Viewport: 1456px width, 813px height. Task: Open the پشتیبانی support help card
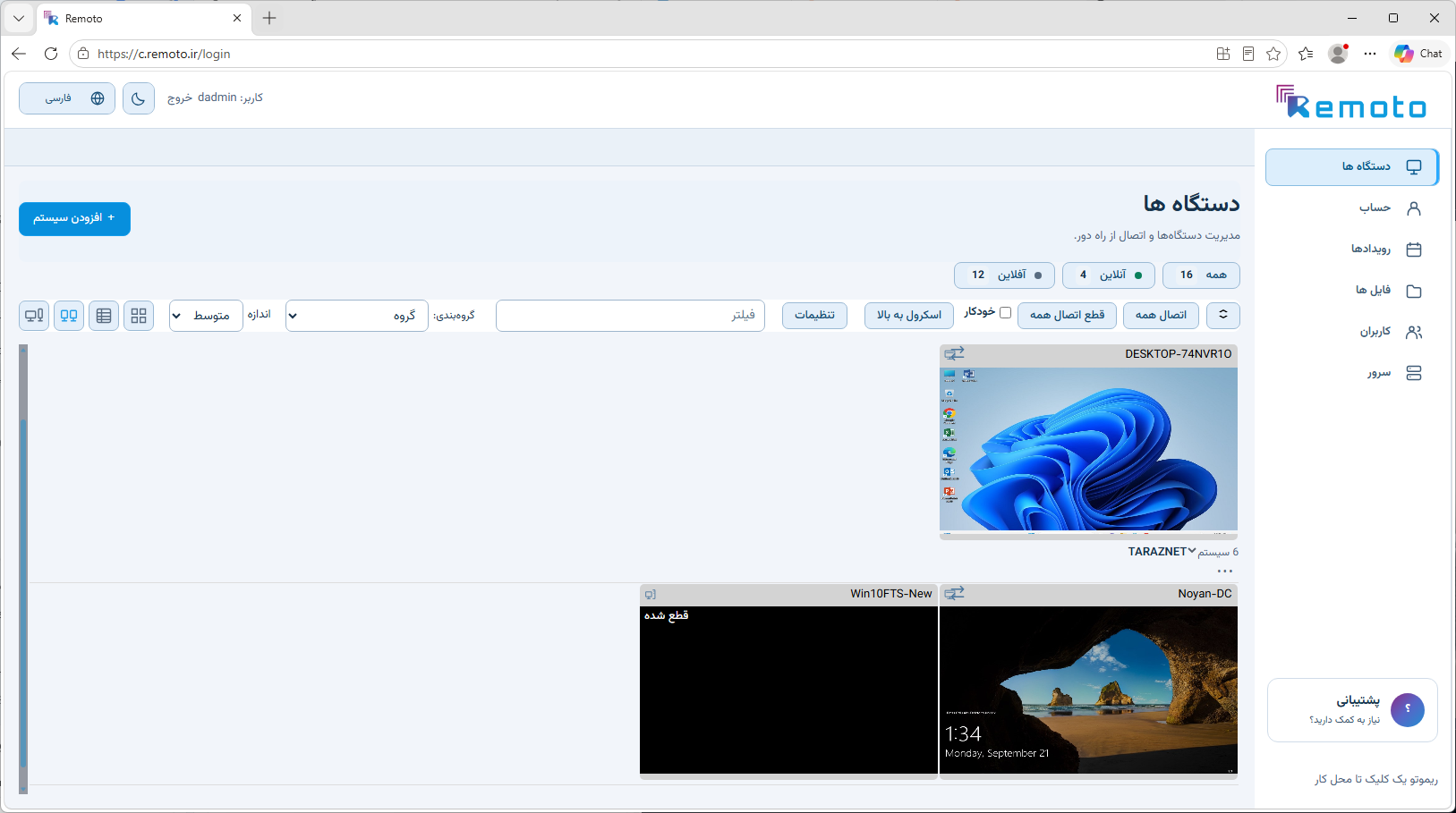pyautogui.click(x=1352, y=710)
